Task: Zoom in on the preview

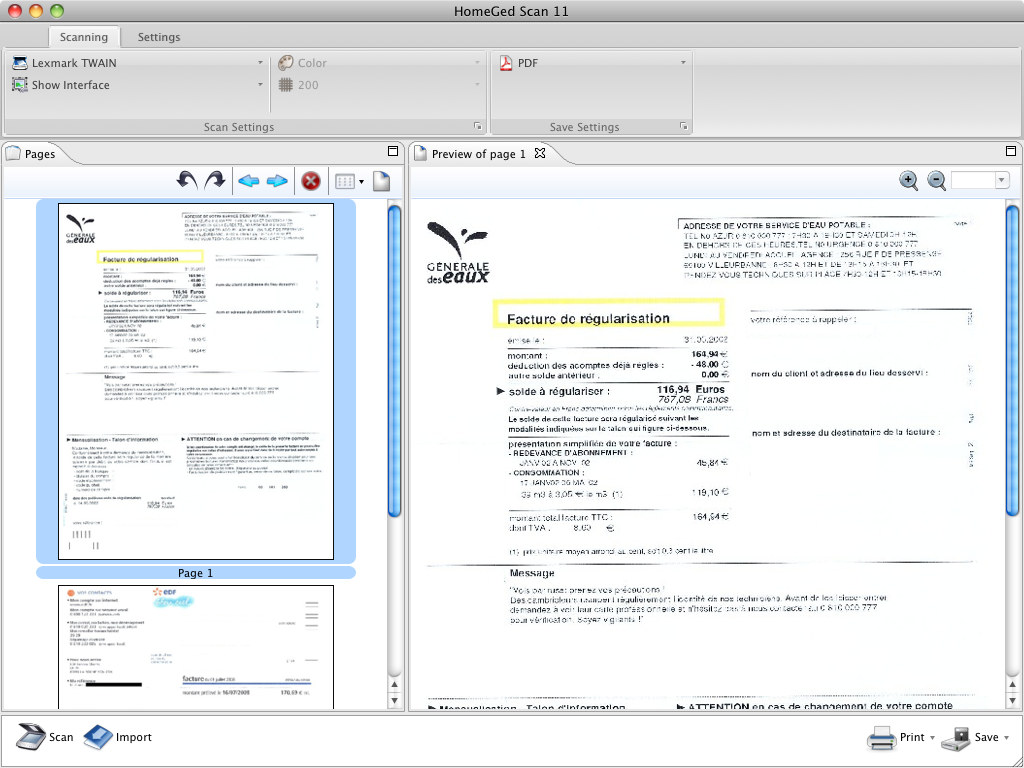Action: point(908,181)
